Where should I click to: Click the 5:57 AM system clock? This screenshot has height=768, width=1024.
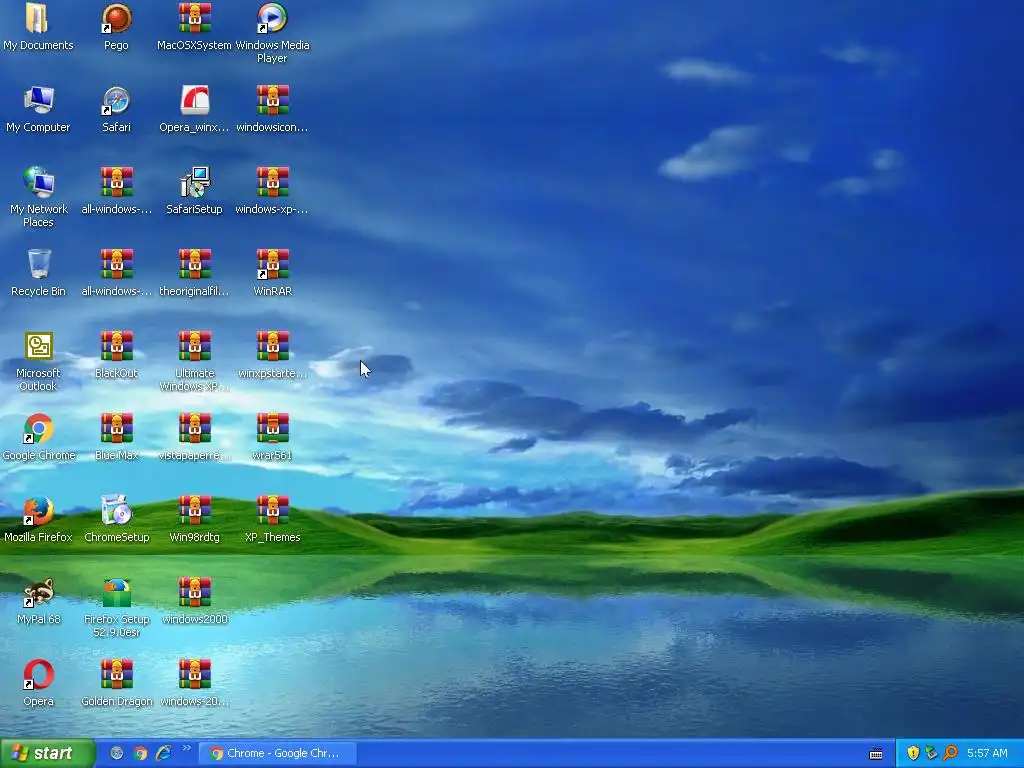(987, 753)
